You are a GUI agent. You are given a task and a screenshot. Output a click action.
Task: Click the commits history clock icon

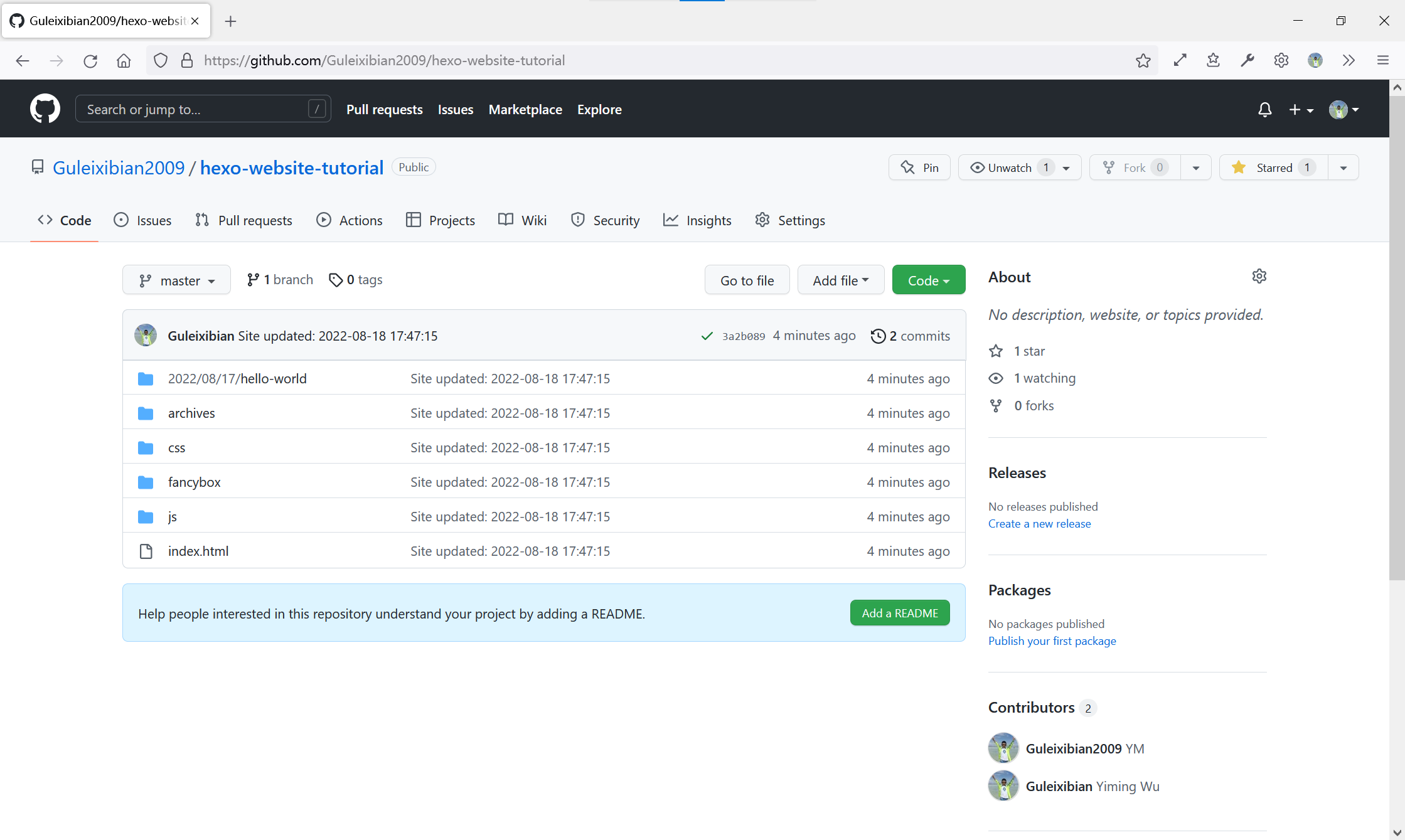[878, 336]
